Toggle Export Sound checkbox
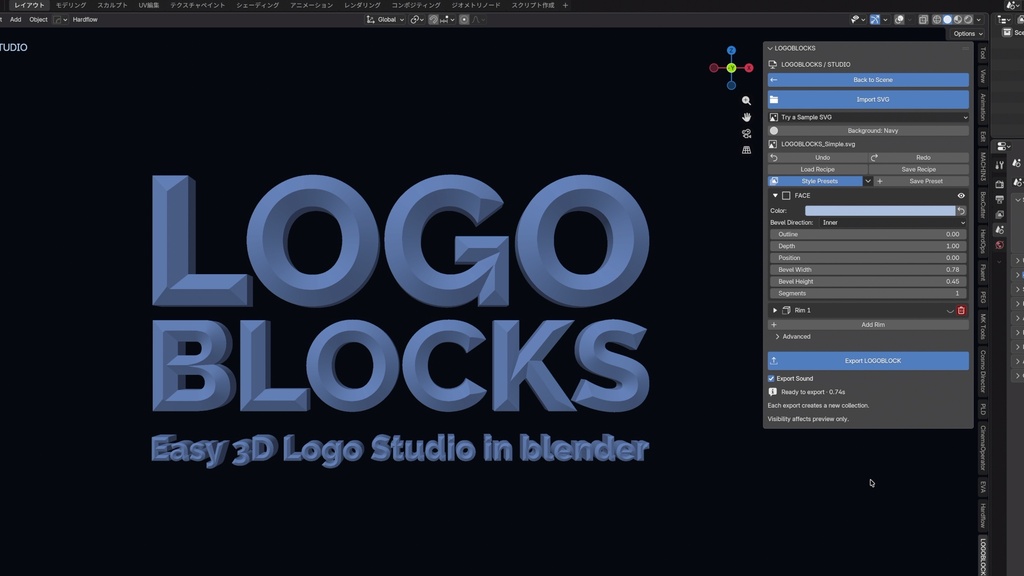This screenshot has height=576, width=1024. click(x=771, y=379)
